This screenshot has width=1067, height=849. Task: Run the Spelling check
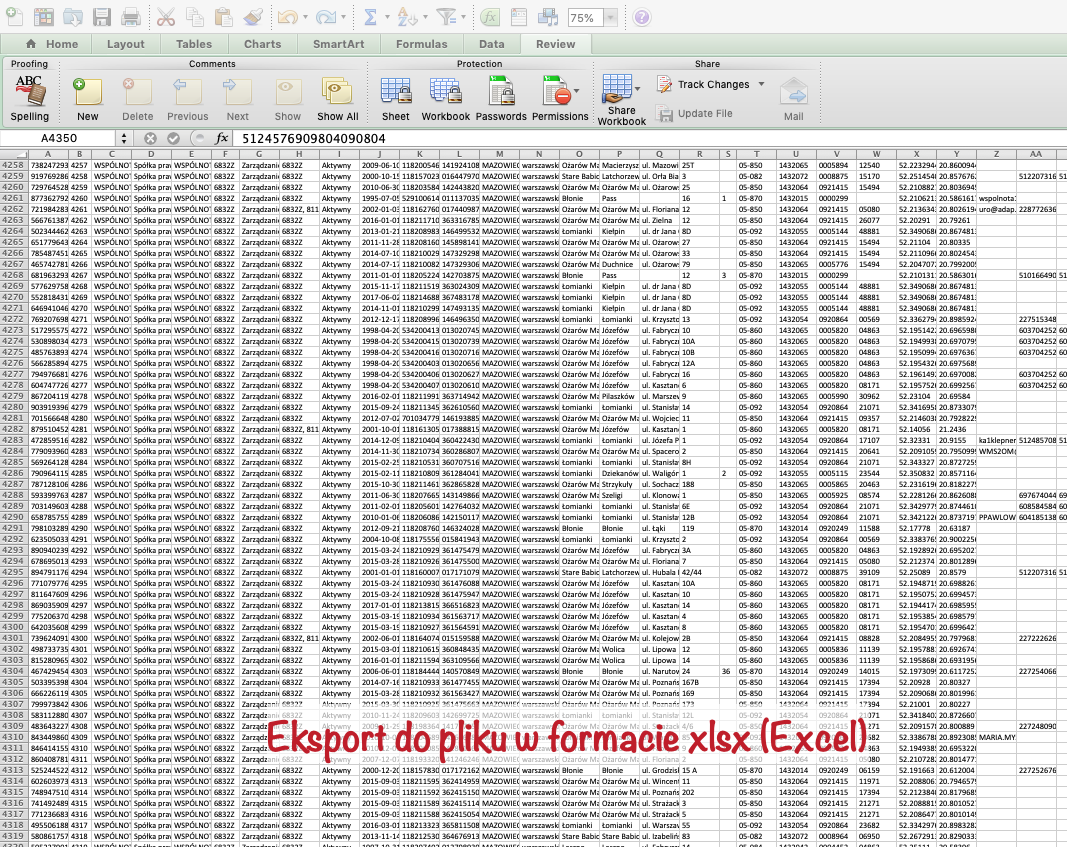pyautogui.click(x=29, y=98)
